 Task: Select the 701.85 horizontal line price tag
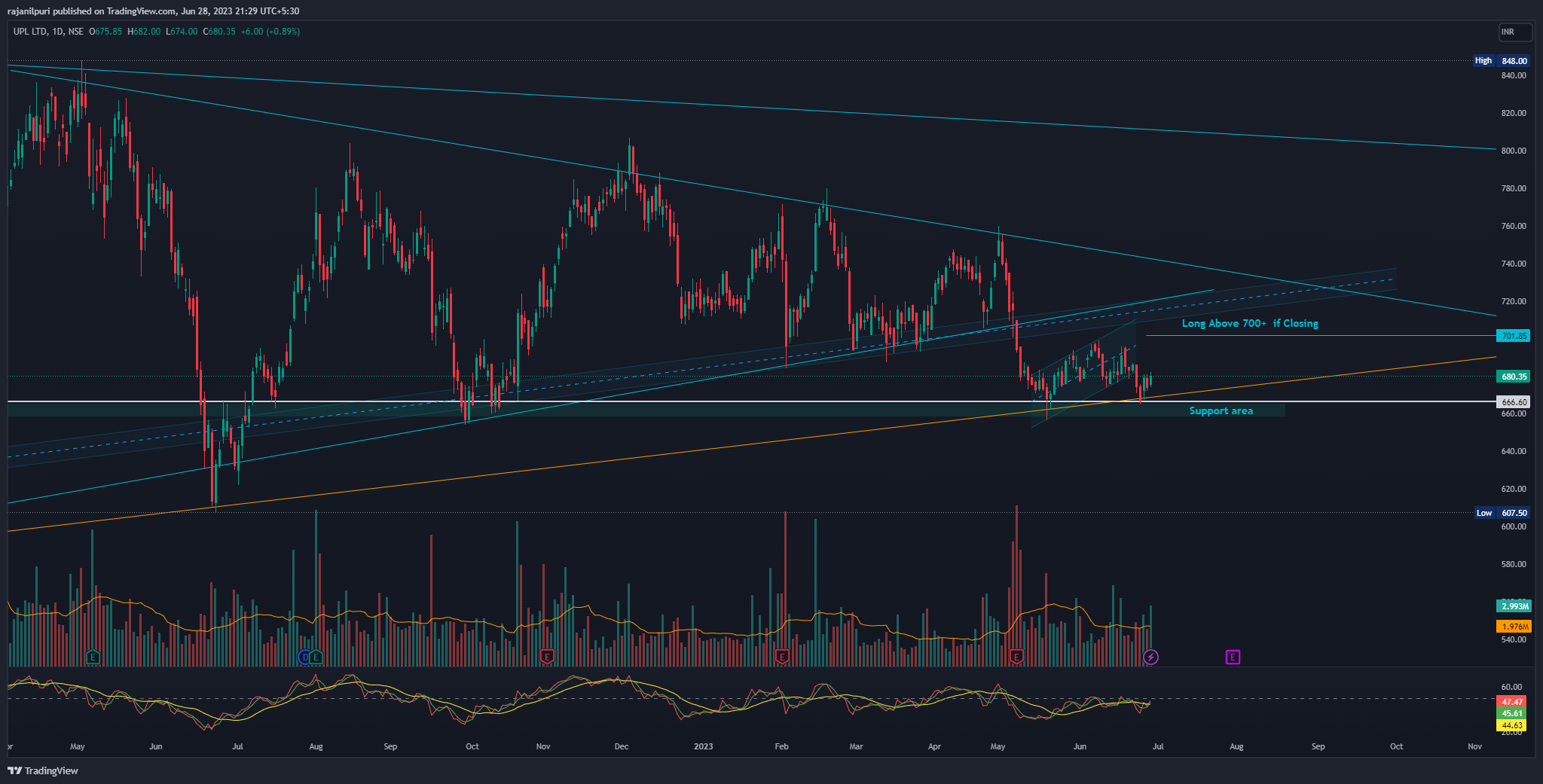[1514, 336]
